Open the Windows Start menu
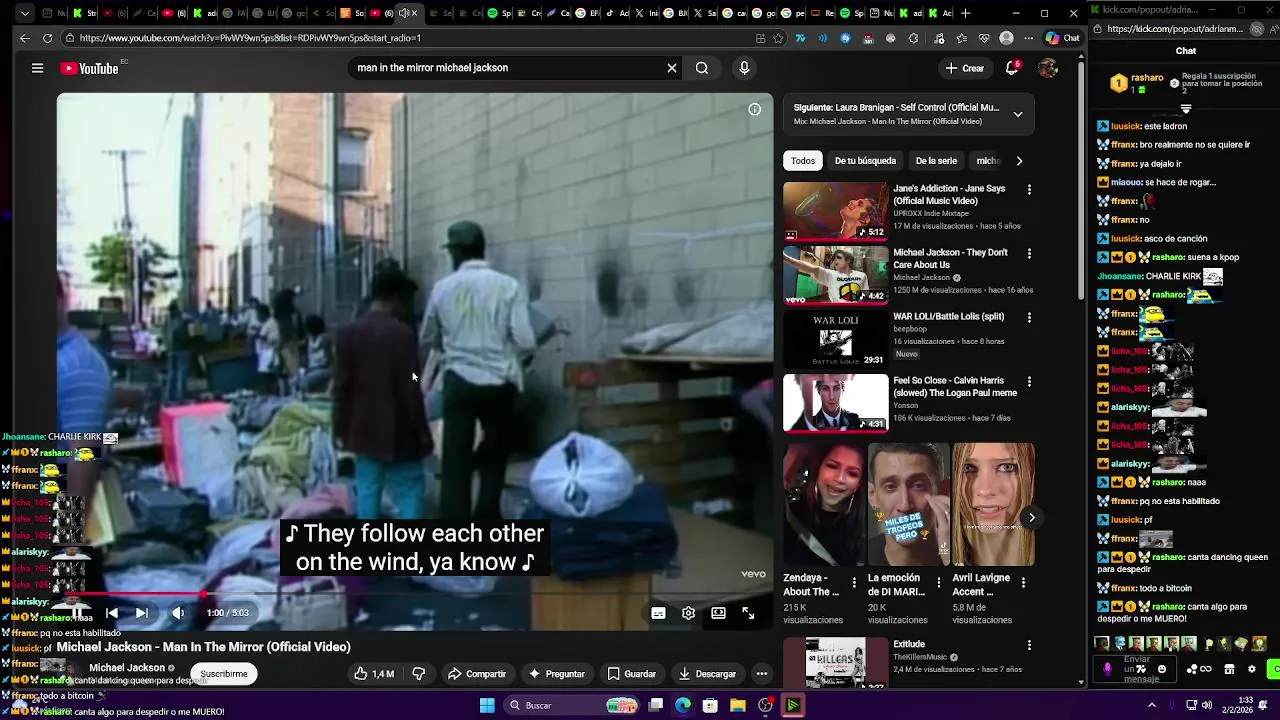The image size is (1280, 720). point(487,705)
